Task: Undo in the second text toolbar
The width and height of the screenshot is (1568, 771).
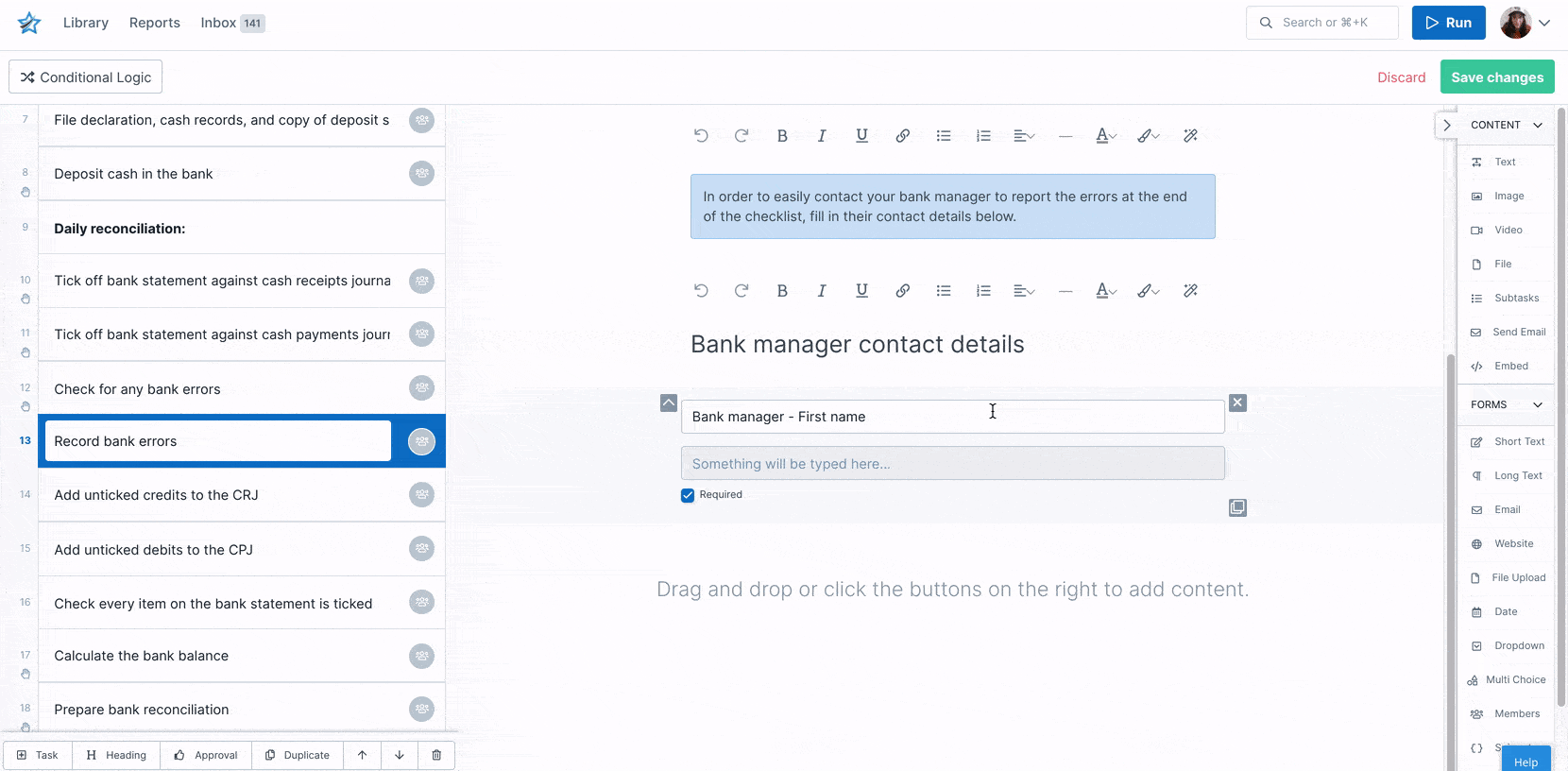Action: pos(701,291)
